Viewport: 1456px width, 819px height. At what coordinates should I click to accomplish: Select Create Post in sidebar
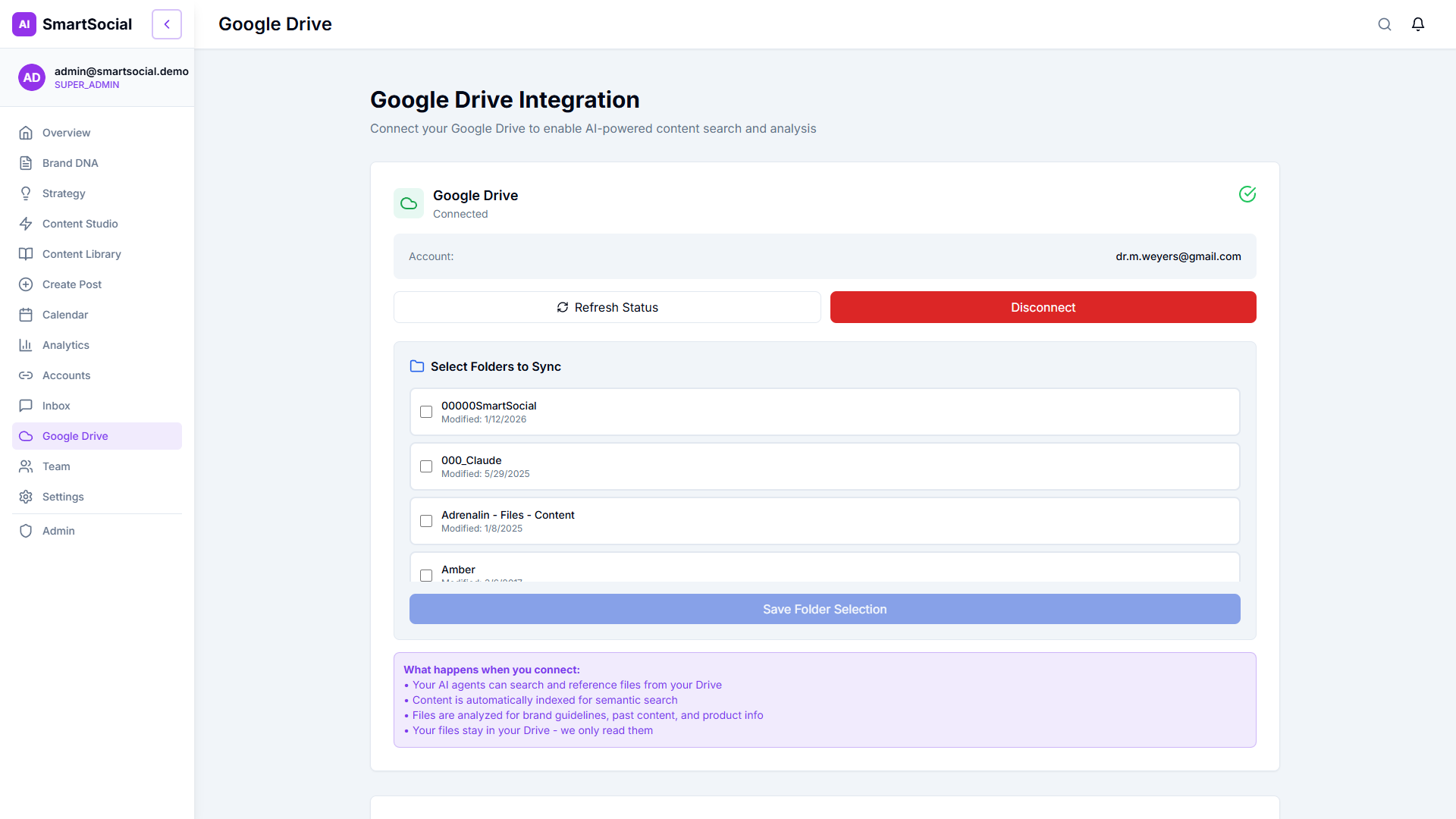(x=97, y=284)
